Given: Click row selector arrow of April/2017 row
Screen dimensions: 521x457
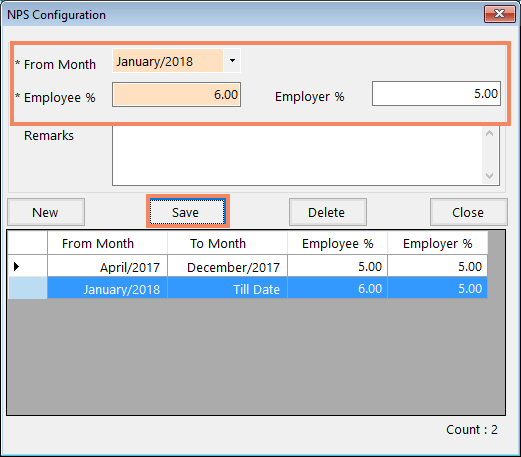Looking at the screenshot, I should pyautogui.click(x=27, y=266).
